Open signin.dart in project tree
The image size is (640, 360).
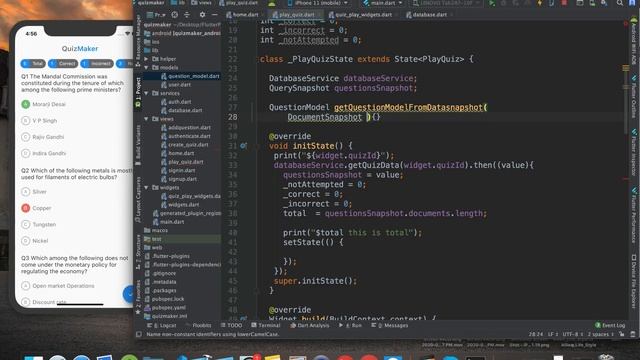pos(178,170)
